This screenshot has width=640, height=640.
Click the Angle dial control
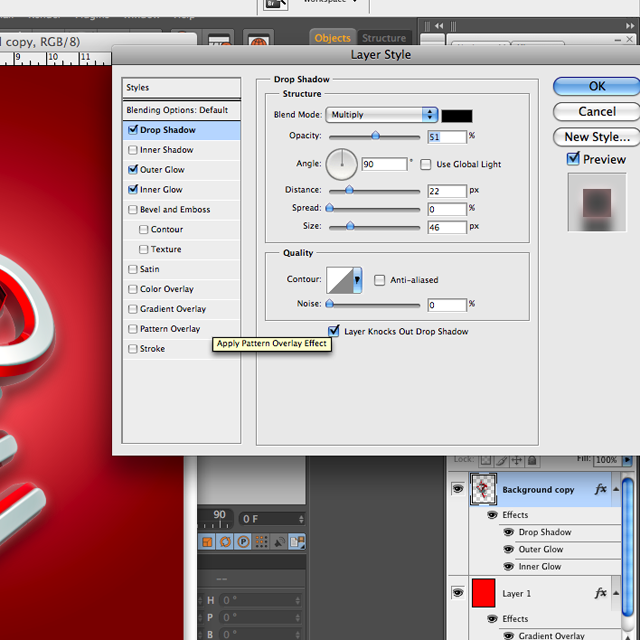click(342, 164)
